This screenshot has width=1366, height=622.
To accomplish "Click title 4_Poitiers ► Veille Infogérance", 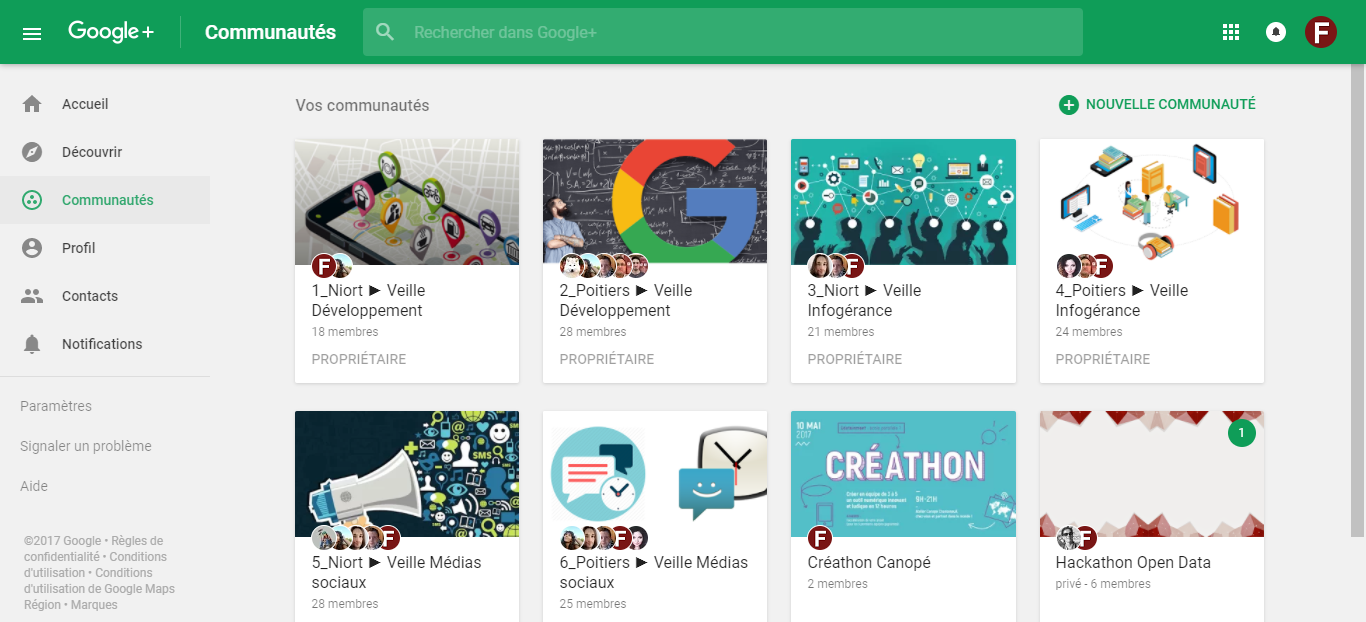I will click(1122, 300).
